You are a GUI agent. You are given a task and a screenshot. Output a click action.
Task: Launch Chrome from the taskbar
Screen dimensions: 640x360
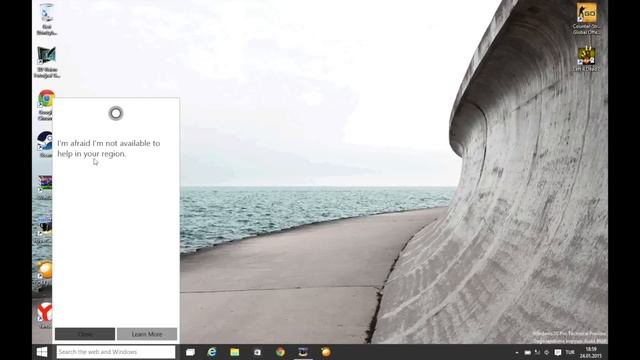(x=280, y=352)
